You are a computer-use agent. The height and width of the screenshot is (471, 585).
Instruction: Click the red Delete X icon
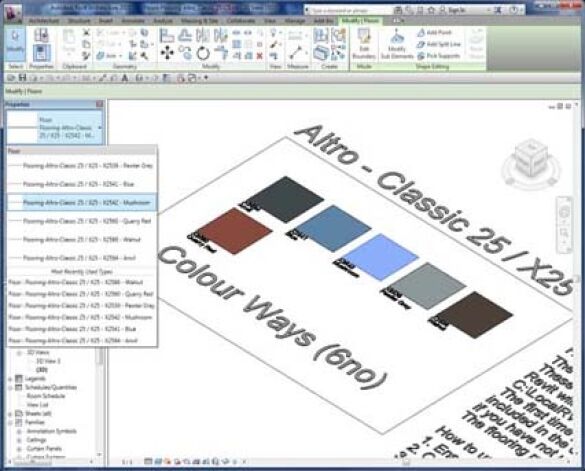(x=260, y=56)
